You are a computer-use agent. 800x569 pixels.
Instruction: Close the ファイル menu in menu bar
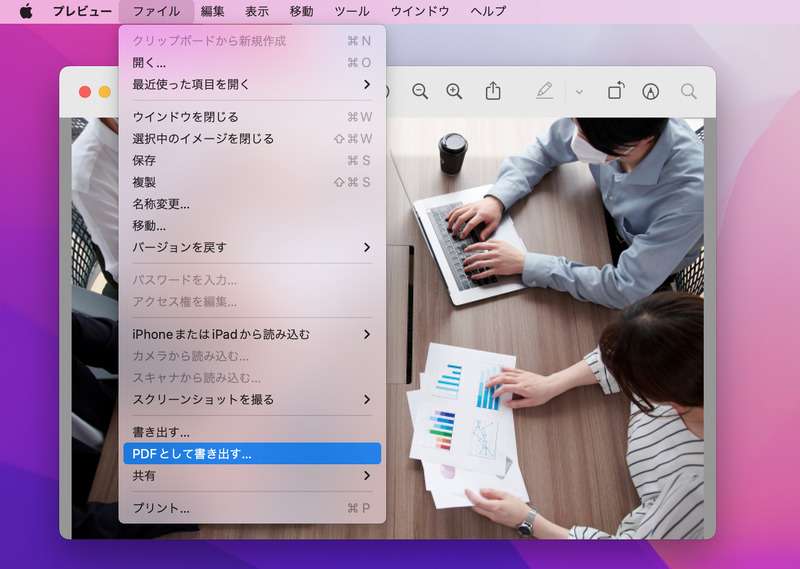click(x=156, y=11)
